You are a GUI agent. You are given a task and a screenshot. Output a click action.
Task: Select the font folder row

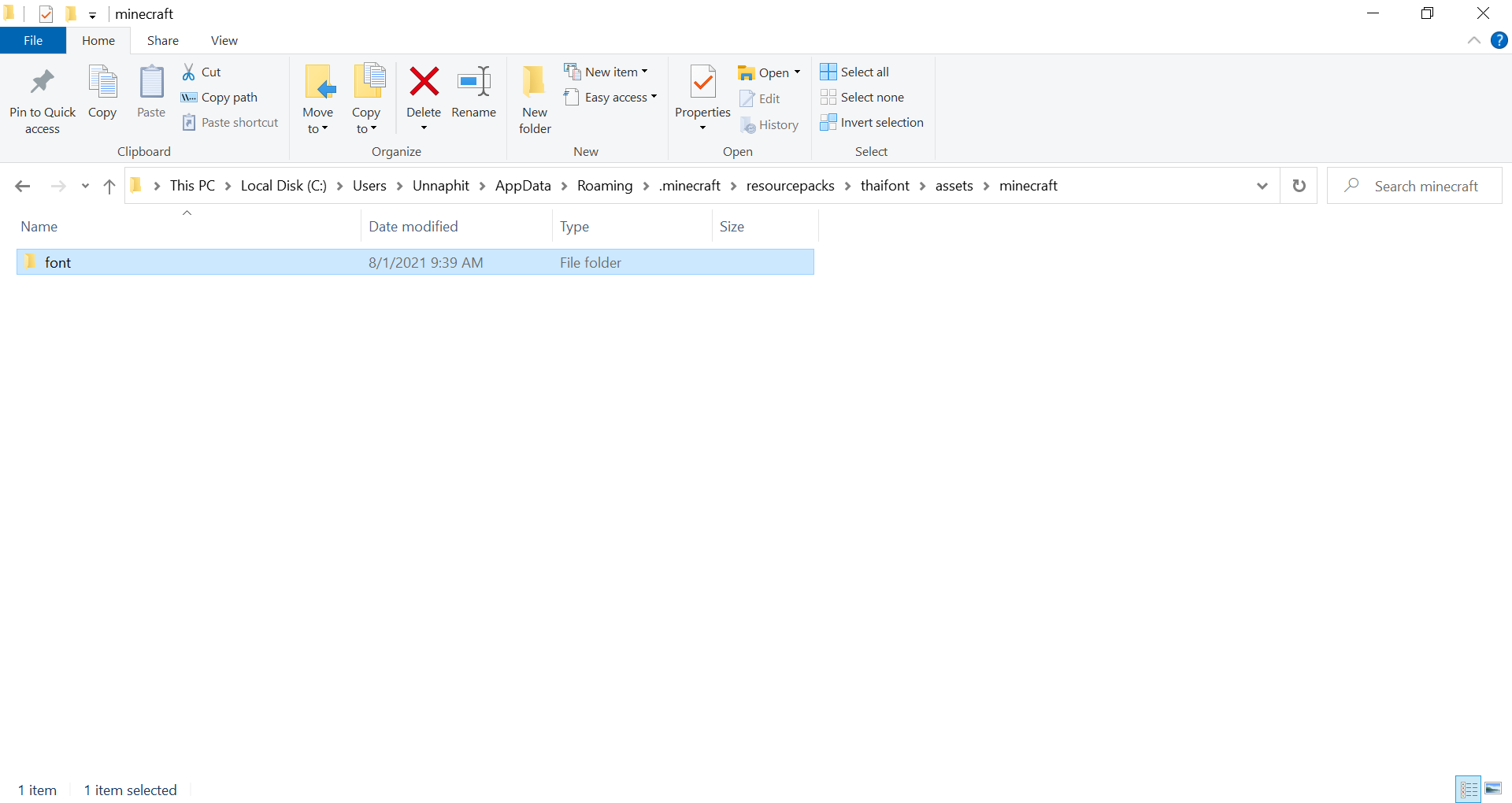pyautogui.click(x=415, y=262)
